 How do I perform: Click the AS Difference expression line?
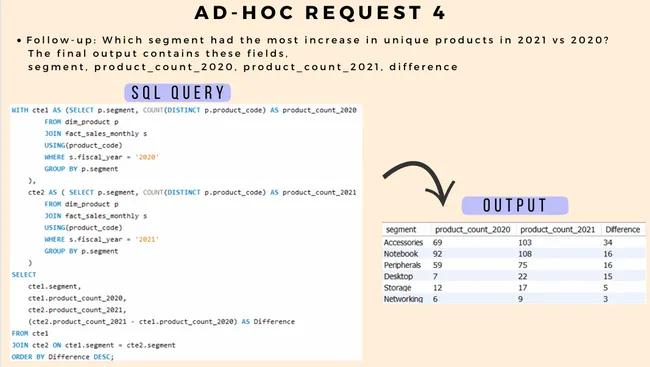coord(161,321)
